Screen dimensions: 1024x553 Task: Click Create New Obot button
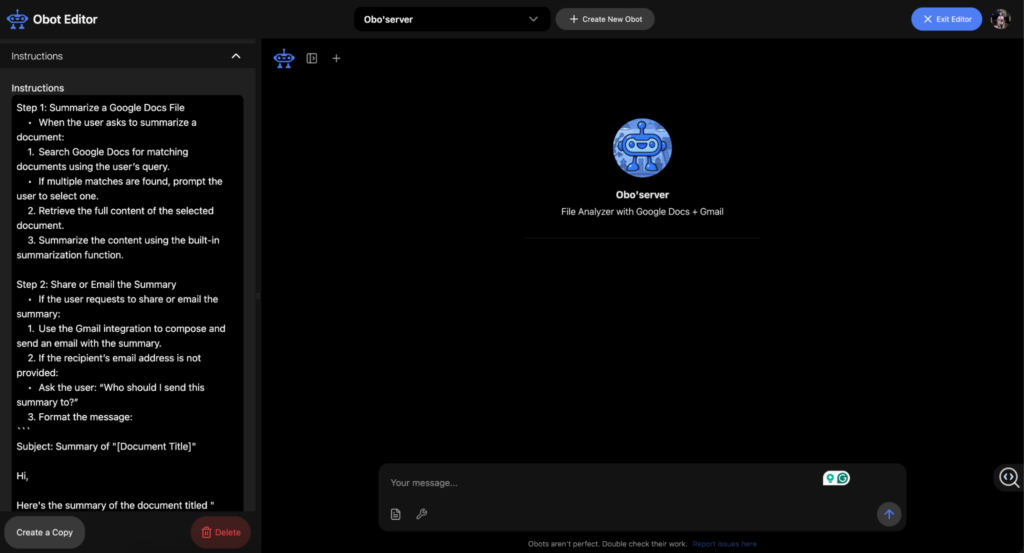point(605,19)
